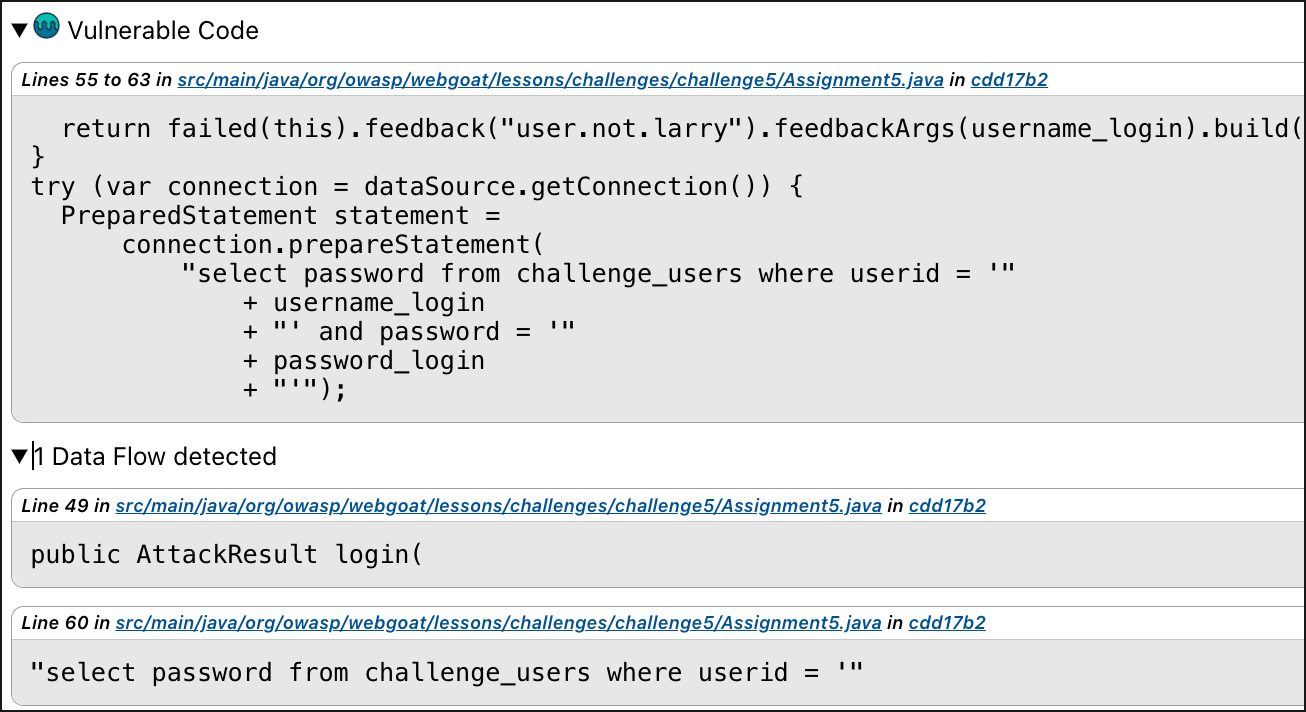Click the Vulnerable Code heading text
The image size is (1306, 712).
[163, 31]
